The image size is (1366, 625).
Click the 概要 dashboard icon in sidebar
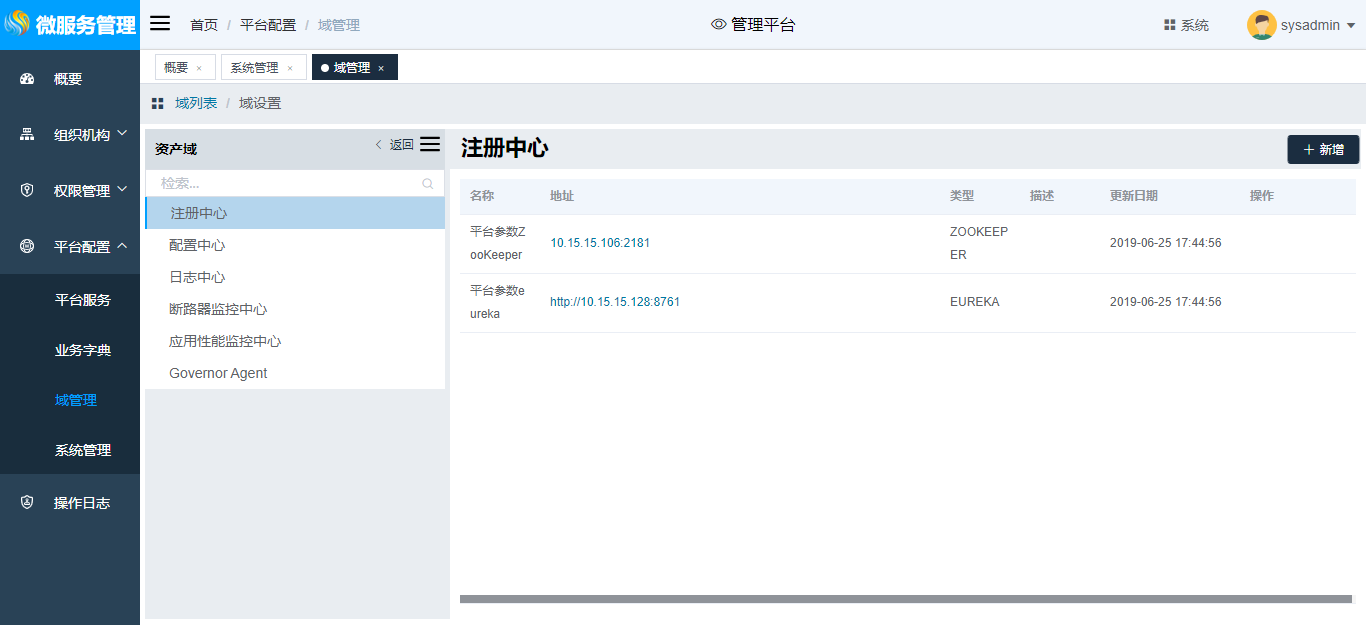[x=27, y=79]
